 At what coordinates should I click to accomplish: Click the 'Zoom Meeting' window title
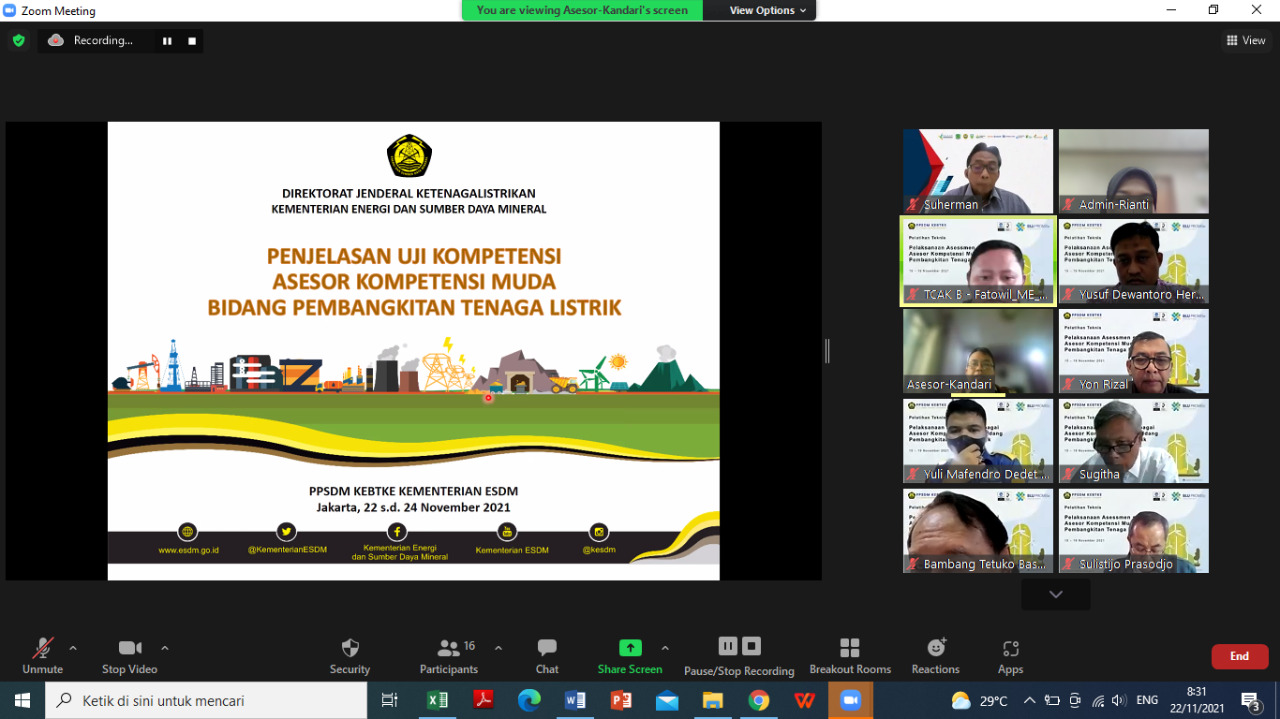[58, 11]
